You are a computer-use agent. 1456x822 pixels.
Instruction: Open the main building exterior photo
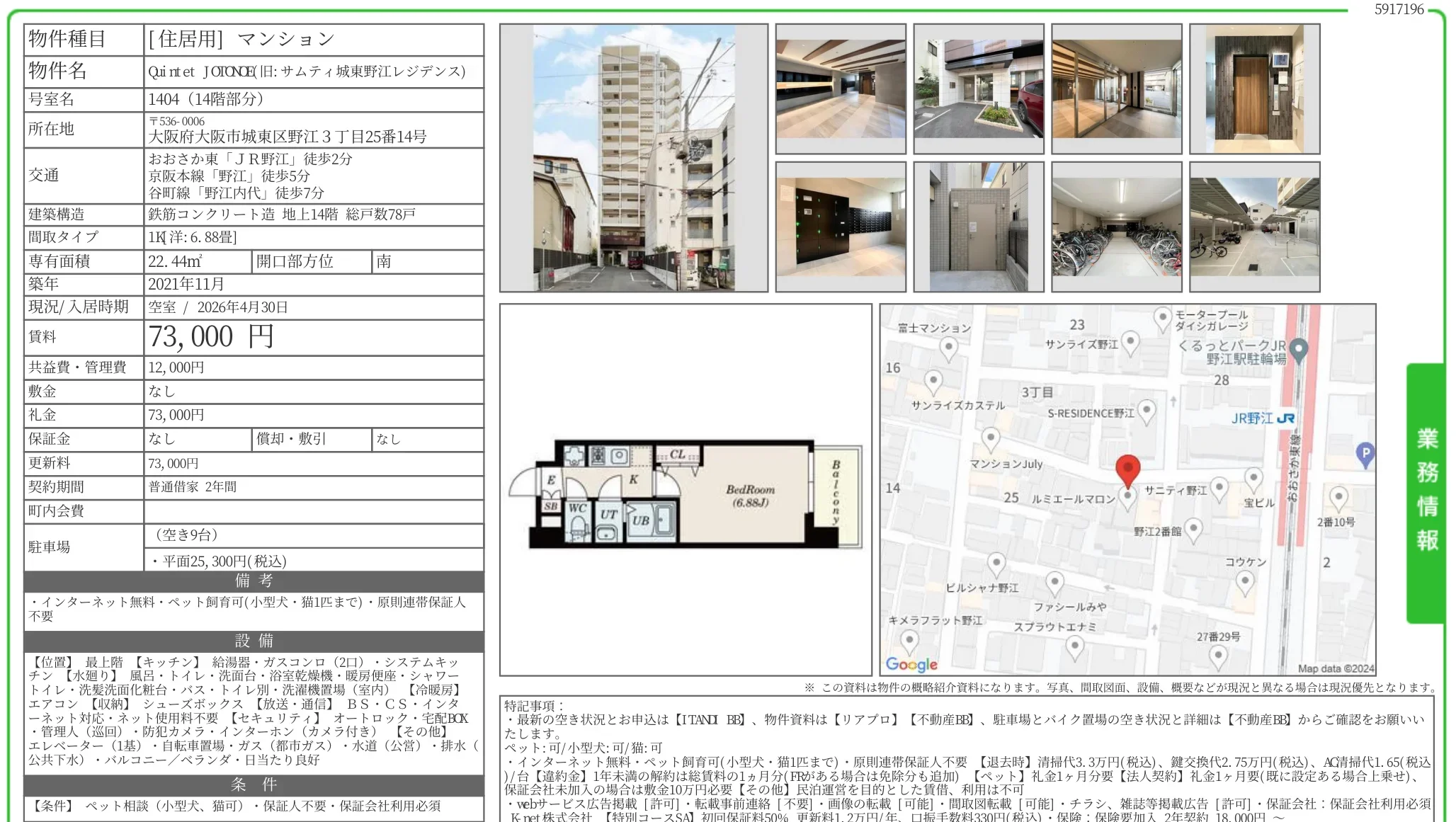pyautogui.click(x=633, y=158)
